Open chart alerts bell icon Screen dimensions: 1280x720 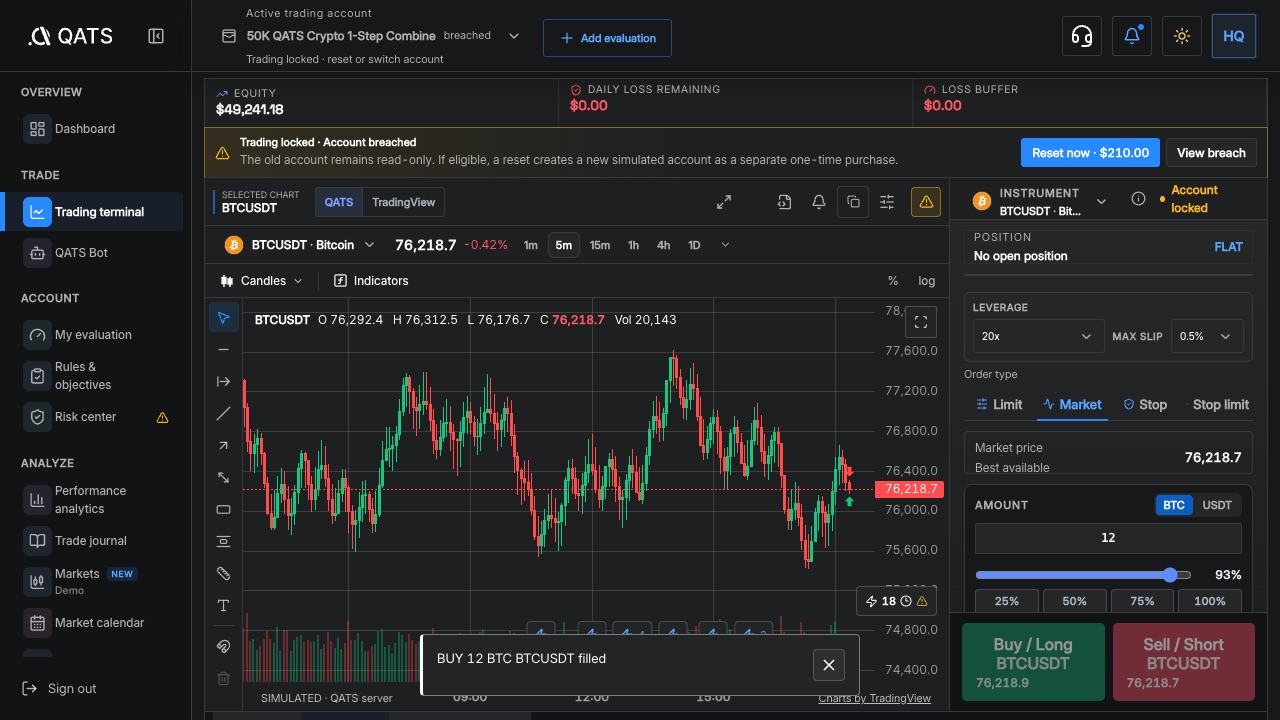[819, 202]
